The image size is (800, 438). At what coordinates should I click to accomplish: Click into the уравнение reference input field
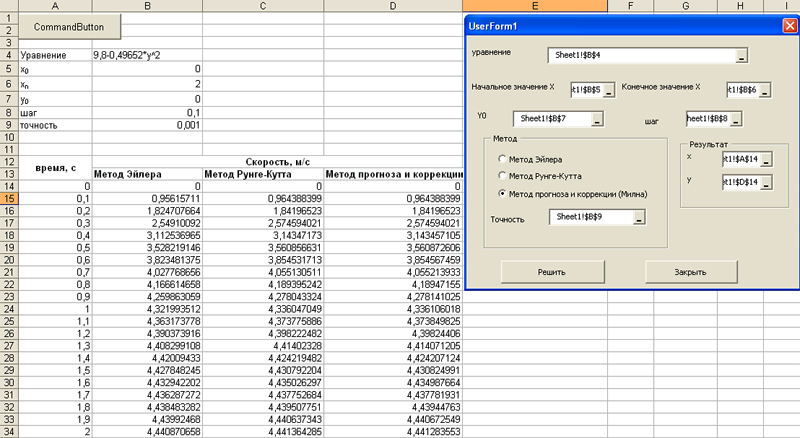click(x=640, y=57)
